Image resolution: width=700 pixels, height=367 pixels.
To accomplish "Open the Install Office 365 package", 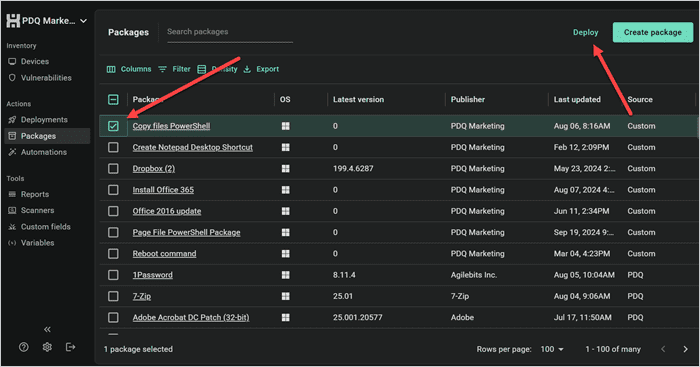I will (163, 190).
